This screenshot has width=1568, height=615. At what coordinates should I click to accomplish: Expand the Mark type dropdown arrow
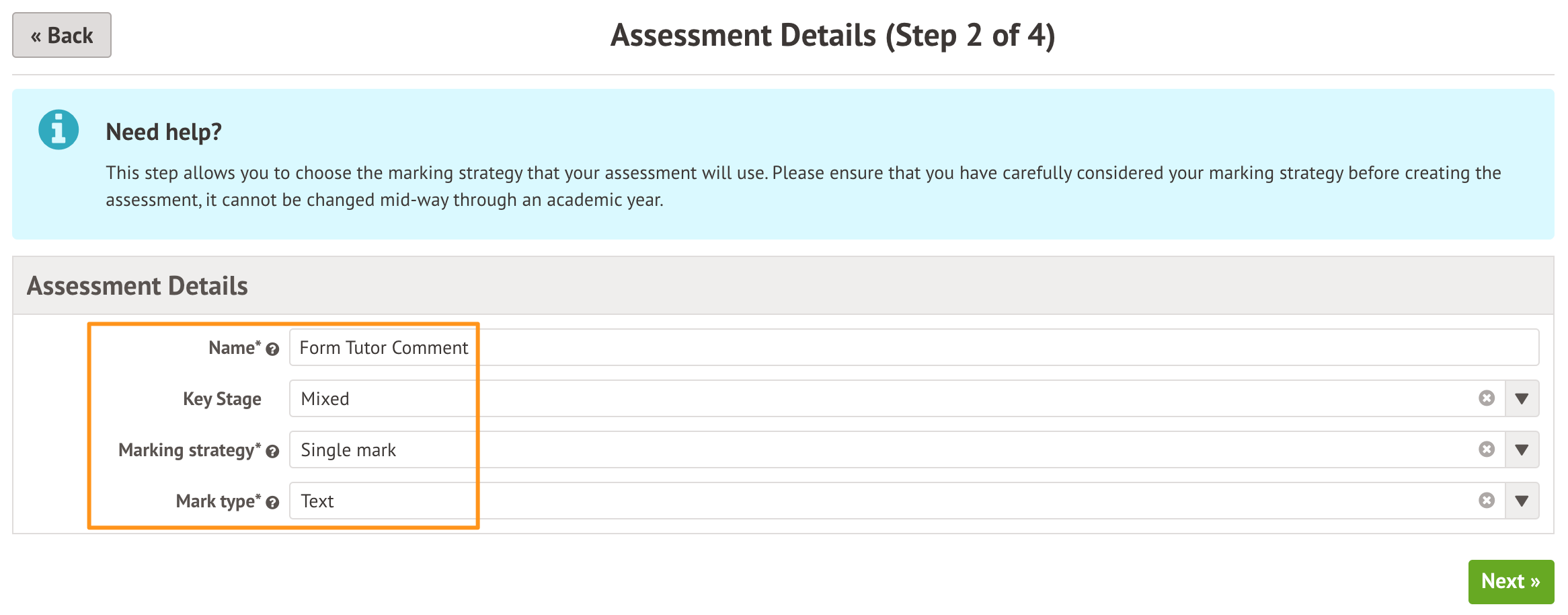point(1522,501)
